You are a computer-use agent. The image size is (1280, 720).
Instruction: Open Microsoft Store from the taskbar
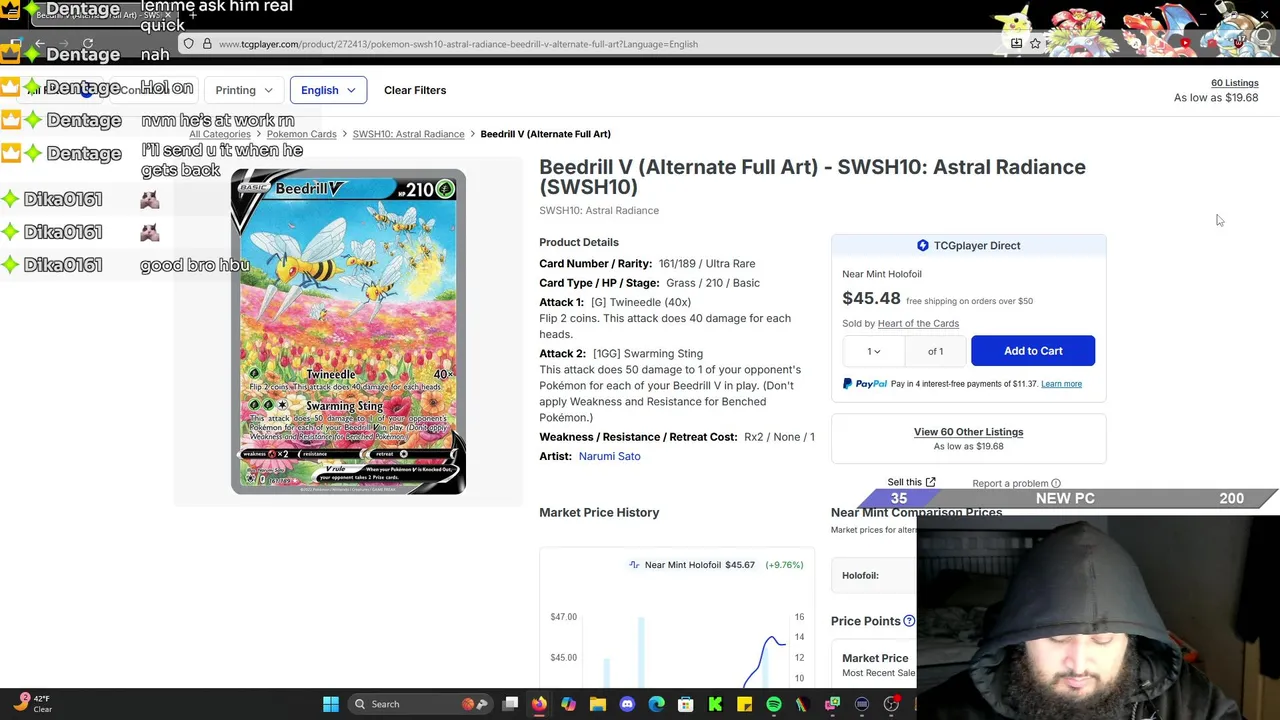point(686,704)
